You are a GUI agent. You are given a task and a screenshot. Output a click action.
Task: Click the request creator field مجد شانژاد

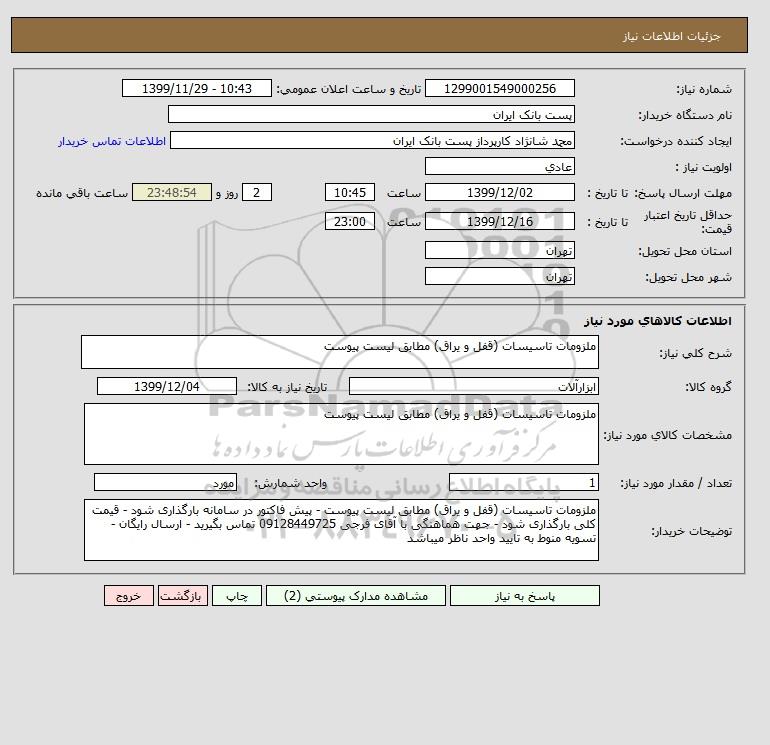[372, 141]
